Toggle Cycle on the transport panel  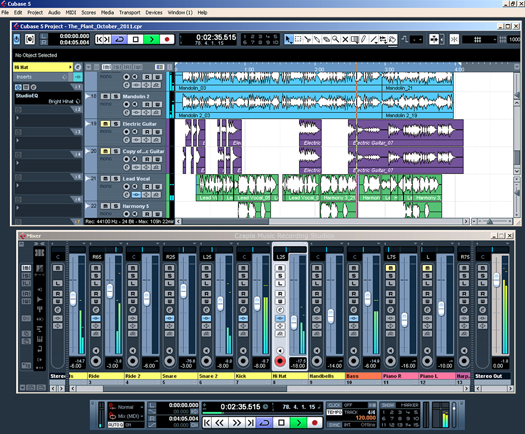coord(265,423)
